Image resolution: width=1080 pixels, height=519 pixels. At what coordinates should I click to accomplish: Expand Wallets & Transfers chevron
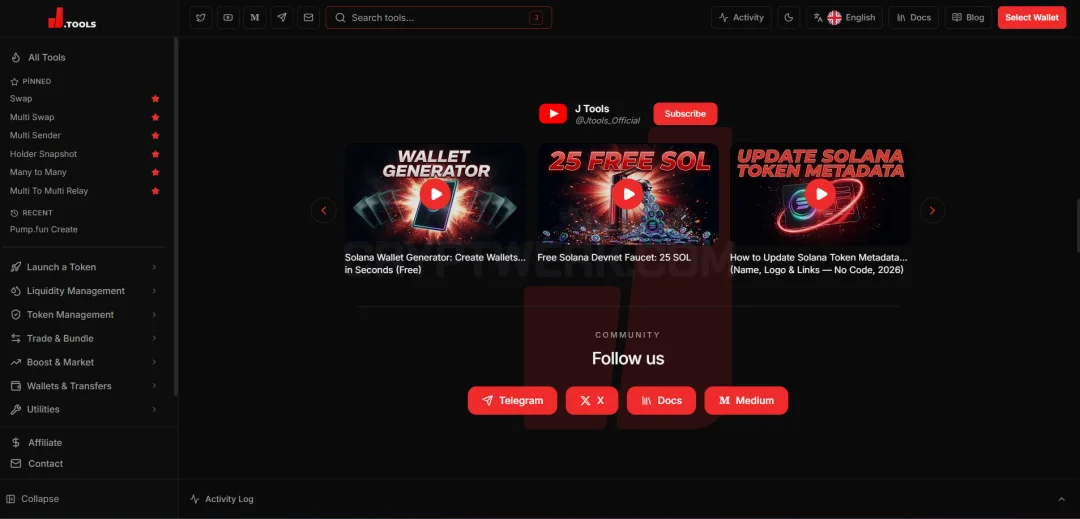(x=154, y=386)
